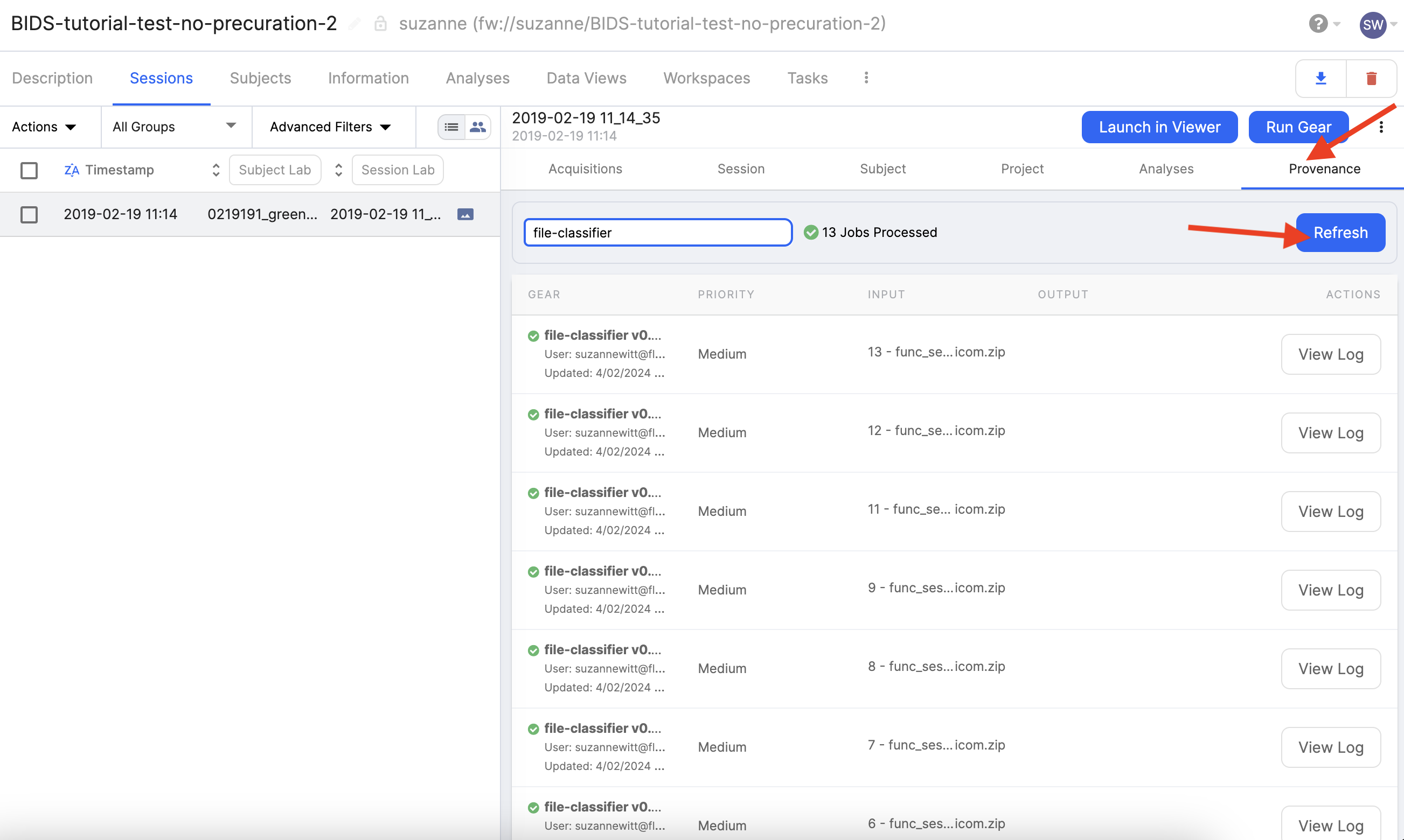Viewport: 1404px width, 840px height.
Task: View Log for job 9 func_ses input
Action: pyautogui.click(x=1331, y=590)
